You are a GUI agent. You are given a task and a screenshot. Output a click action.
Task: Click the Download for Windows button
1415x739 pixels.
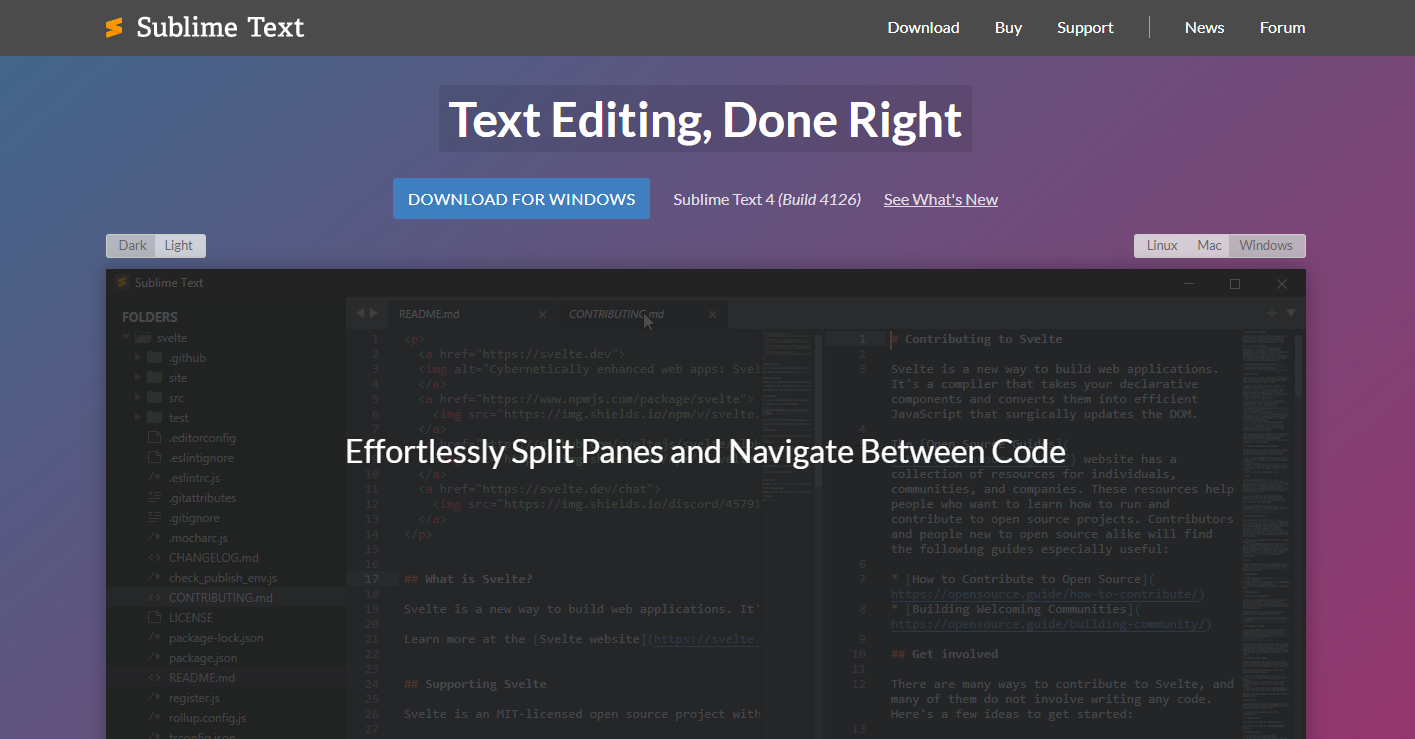pyautogui.click(x=521, y=199)
